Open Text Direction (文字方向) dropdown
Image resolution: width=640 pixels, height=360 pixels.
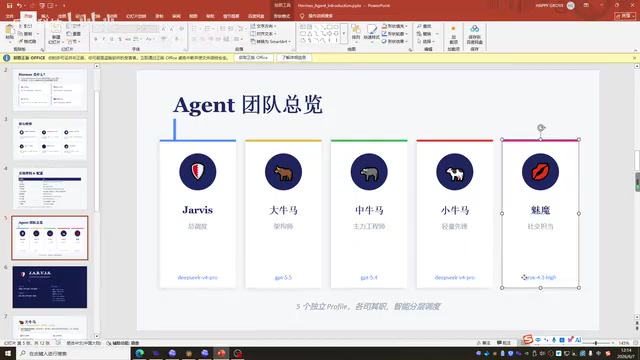point(263,26)
